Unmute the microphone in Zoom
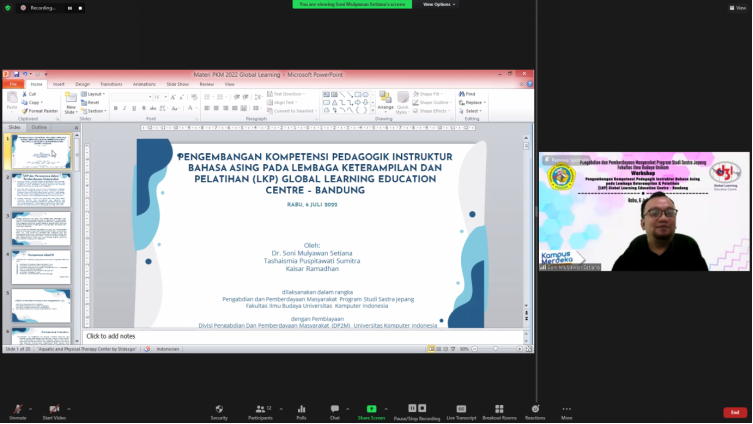The width and height of the screenshot is (753, 424). pyautogui.click(x=18, y=412)
